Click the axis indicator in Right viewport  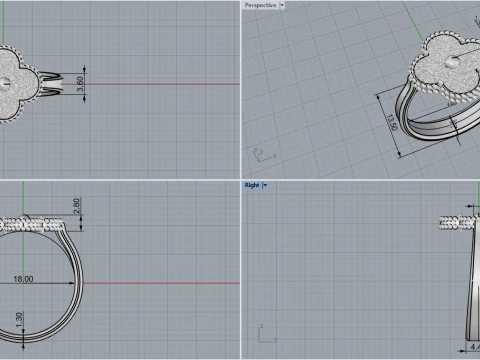click(x=268, y=334)
